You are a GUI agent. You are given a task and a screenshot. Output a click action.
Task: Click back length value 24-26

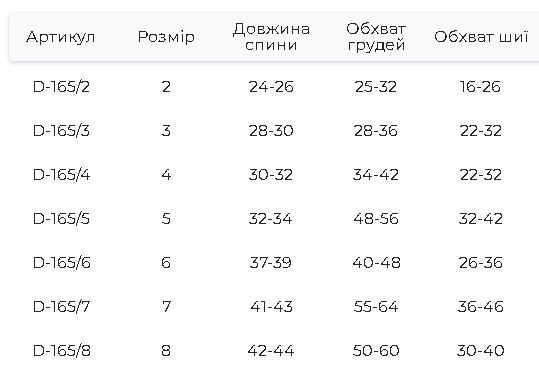(x=271, y=87)
